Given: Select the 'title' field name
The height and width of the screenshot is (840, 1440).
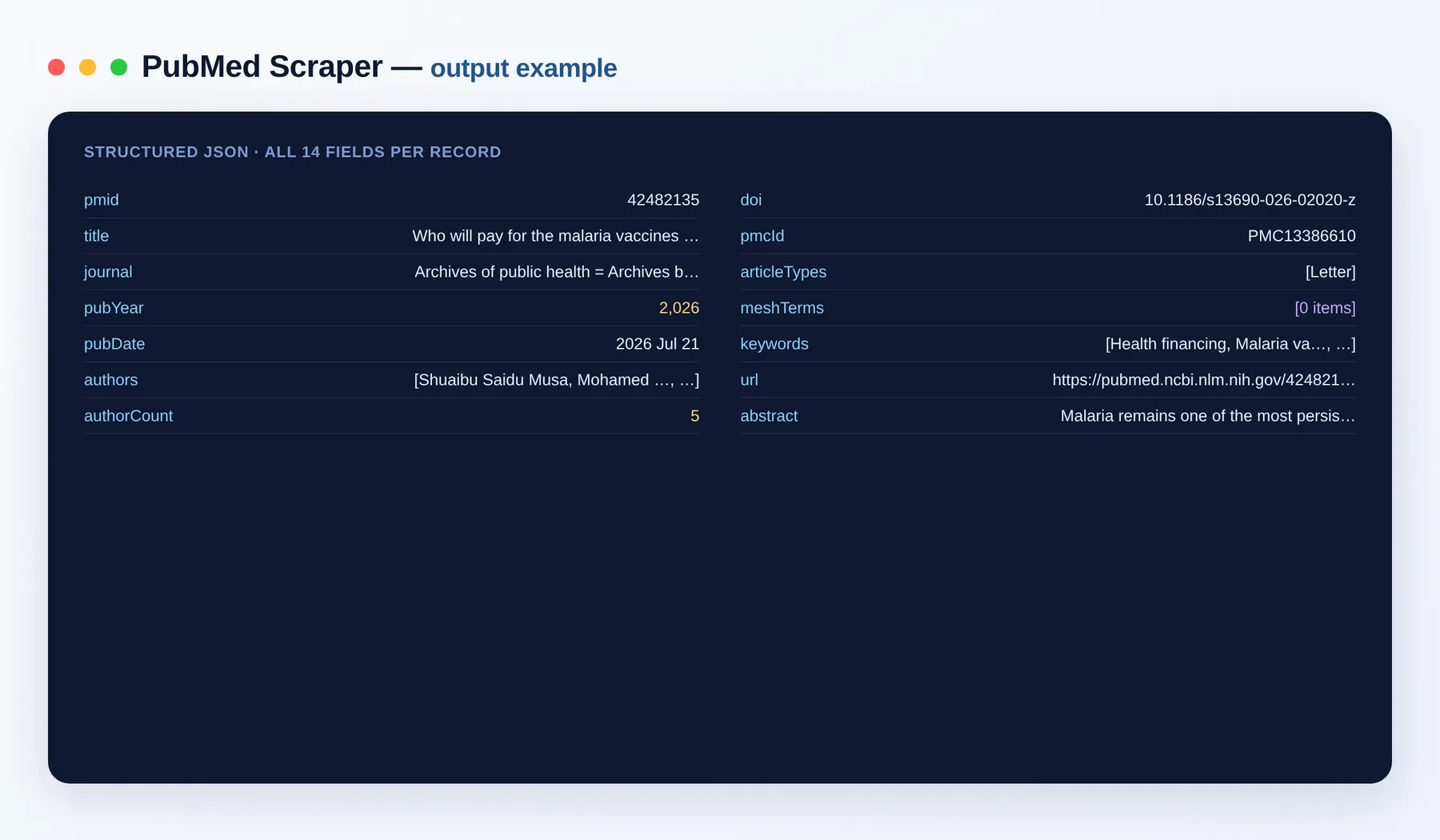Looking at the screenshot, I should 96,236.
